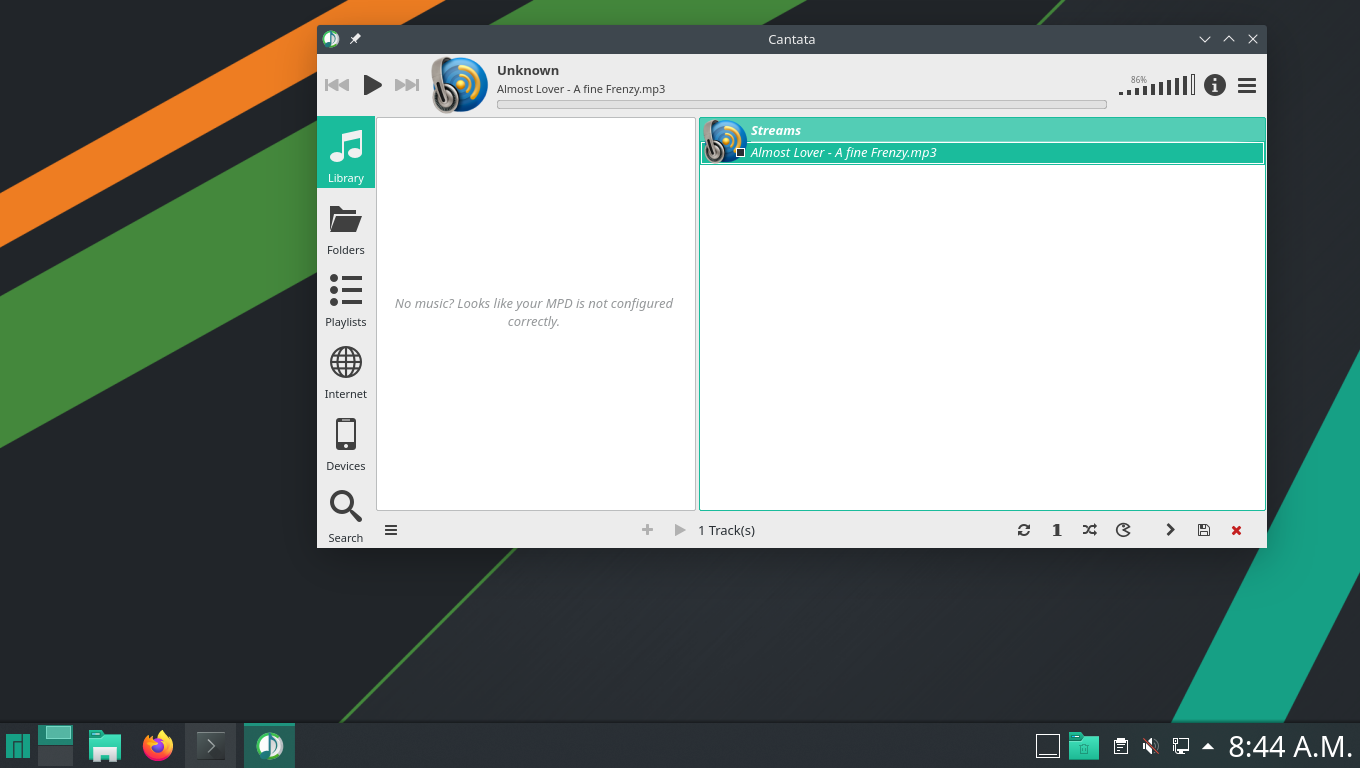1360x768 pixels.
Task: Adjust the volume level bars
Action: pyautogui.click(x=1157, y=85)
